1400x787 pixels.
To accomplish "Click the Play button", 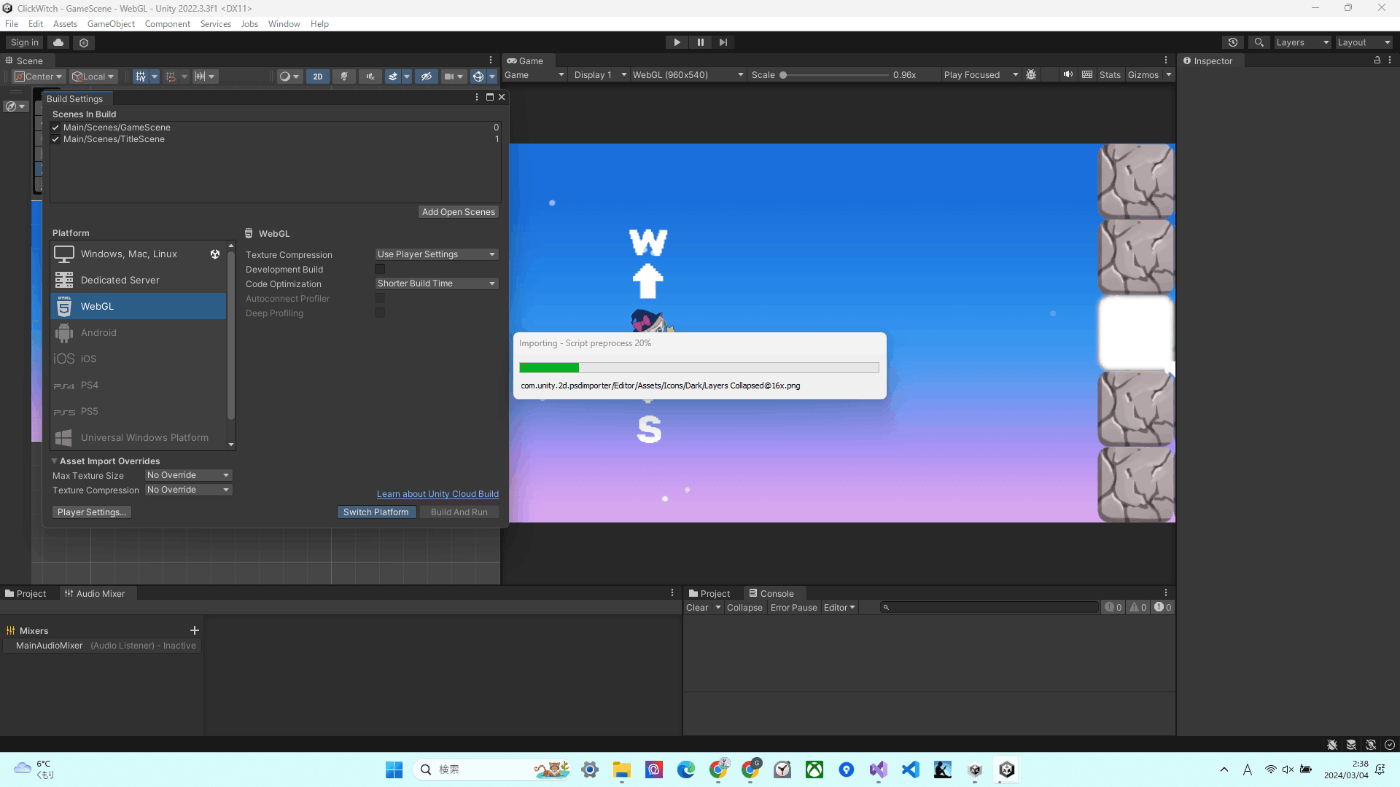I will pyautogui.click(x=677, y=42).
